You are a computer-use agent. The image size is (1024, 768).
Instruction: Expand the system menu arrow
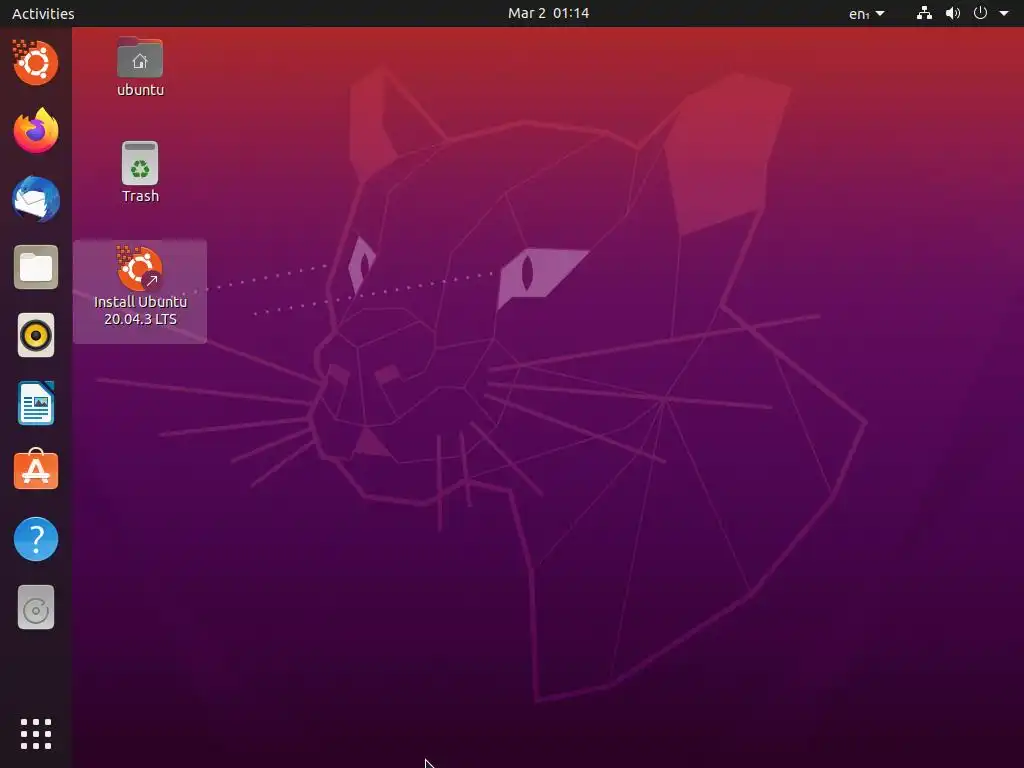pyautogui.click(x=1004, y=13)
